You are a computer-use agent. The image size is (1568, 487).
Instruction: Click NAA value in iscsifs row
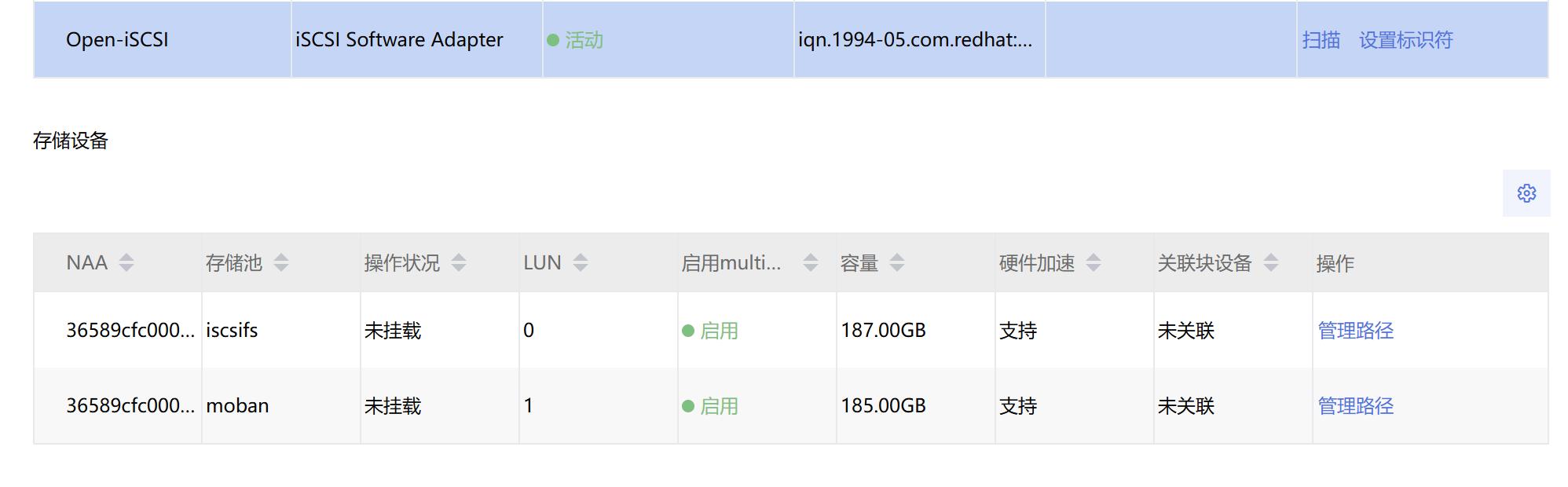tap(130, 331)
